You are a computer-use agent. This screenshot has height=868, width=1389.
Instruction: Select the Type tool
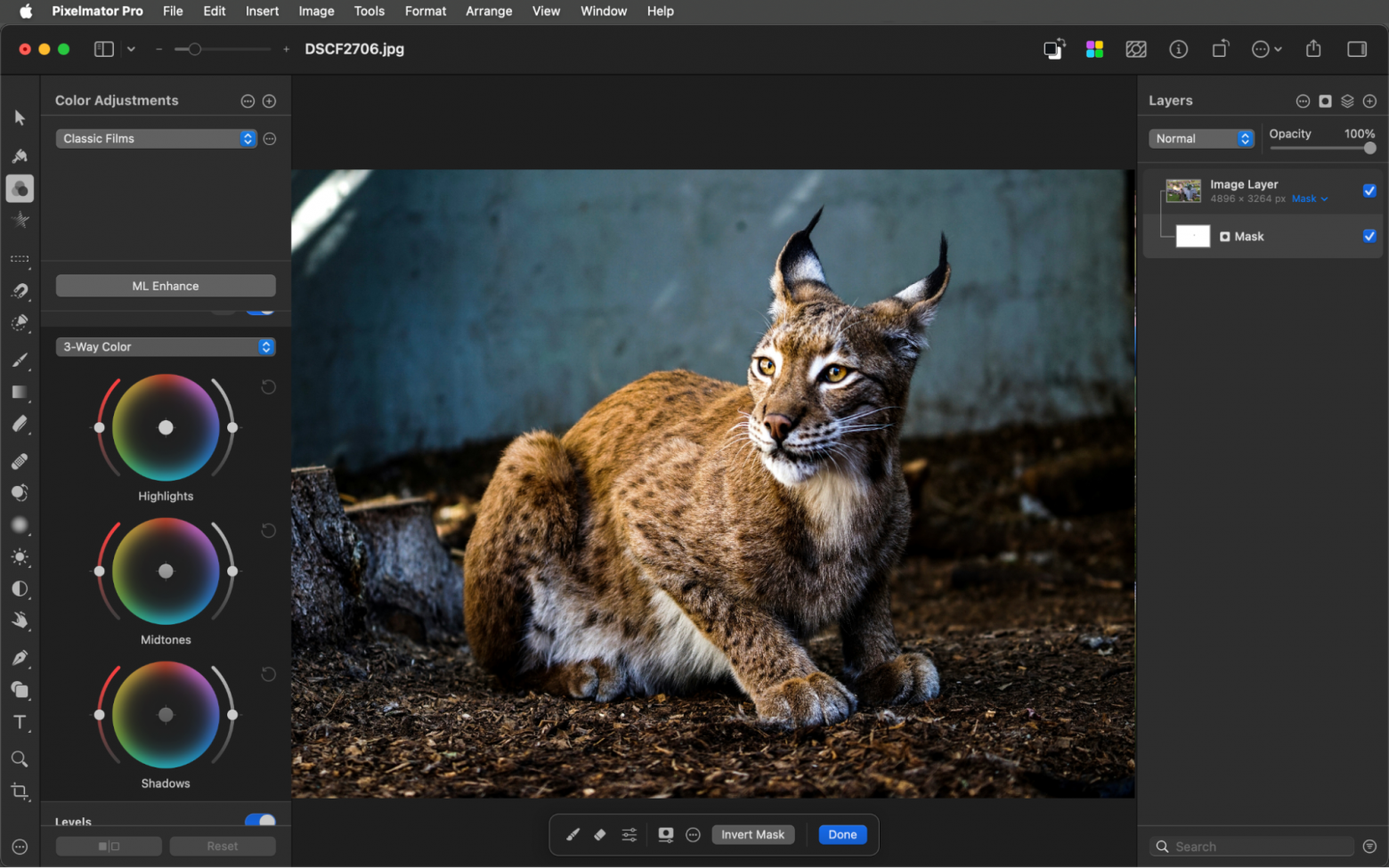click(x=20, y=722)
